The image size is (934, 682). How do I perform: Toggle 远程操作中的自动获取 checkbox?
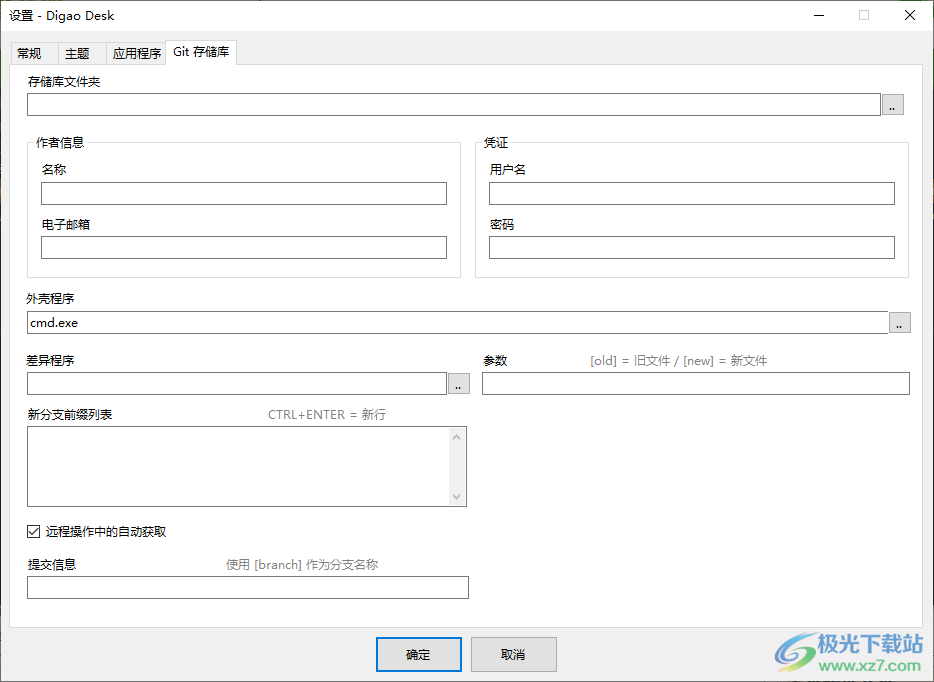point(35,532)
